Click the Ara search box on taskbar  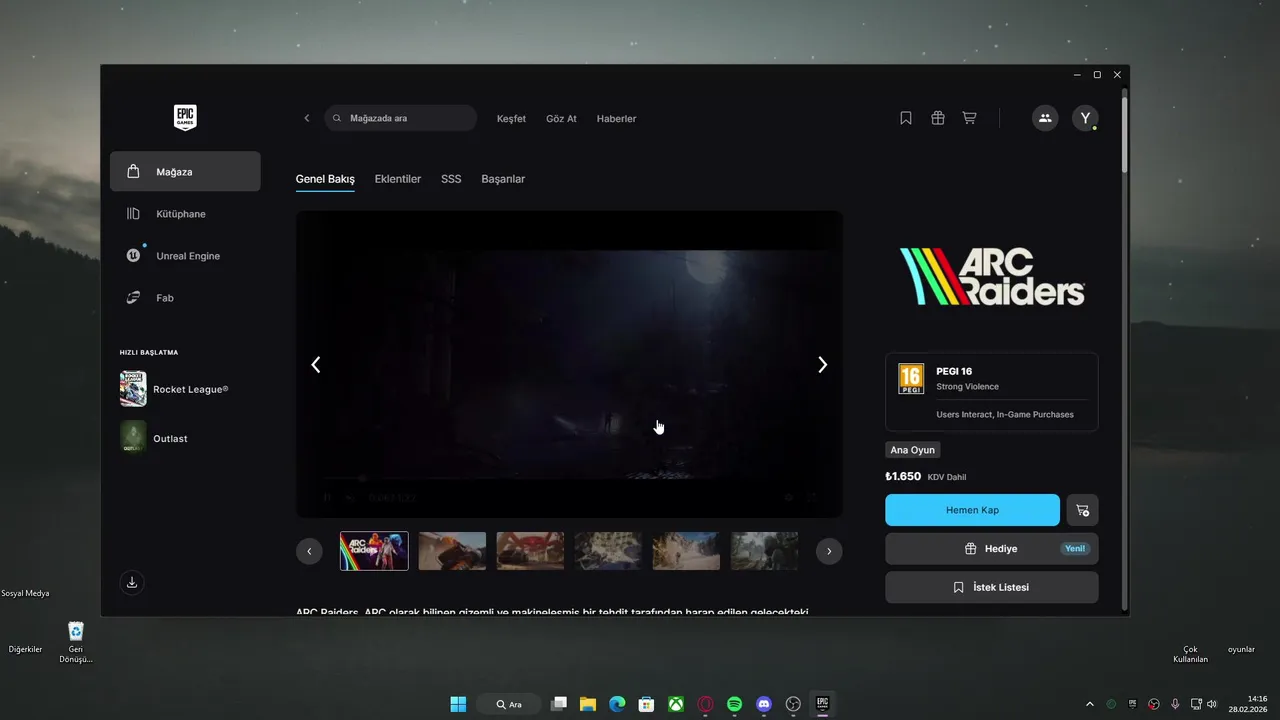coord(509,704)
